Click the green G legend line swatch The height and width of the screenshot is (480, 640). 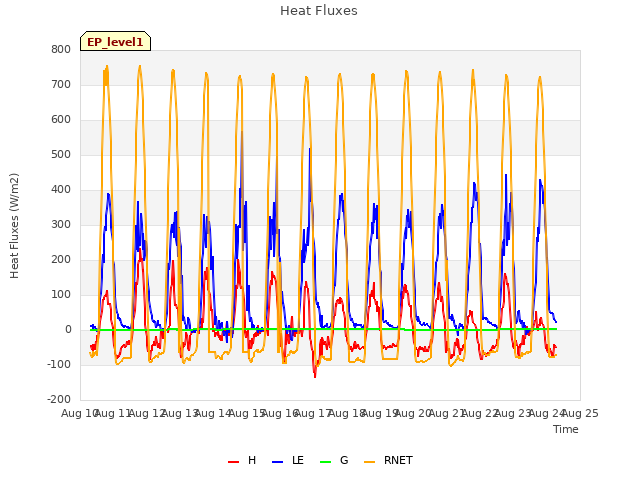tap(325, 462)
